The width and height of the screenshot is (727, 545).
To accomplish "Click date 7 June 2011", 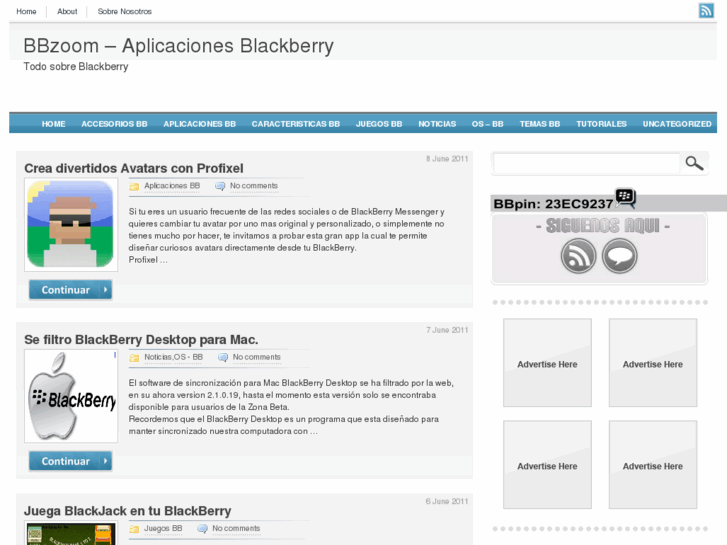I will (x=447, y=330).
